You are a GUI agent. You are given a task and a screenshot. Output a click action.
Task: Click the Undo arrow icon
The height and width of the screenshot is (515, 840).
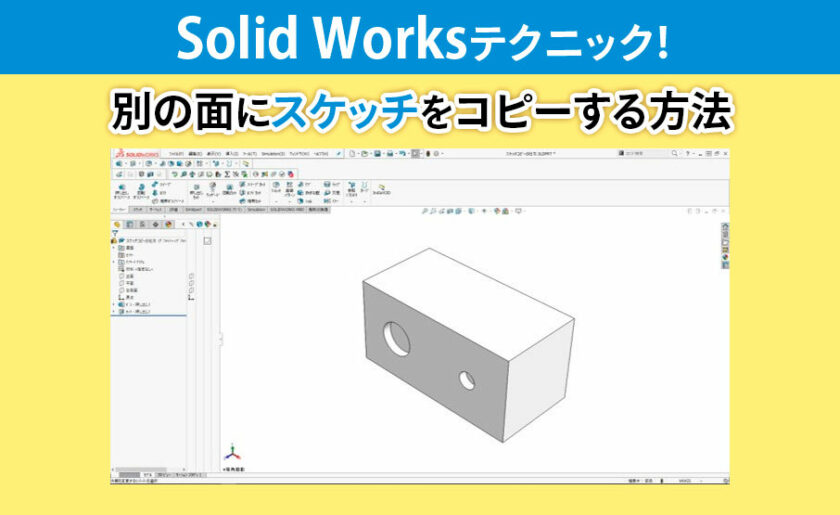click(402, 154)
